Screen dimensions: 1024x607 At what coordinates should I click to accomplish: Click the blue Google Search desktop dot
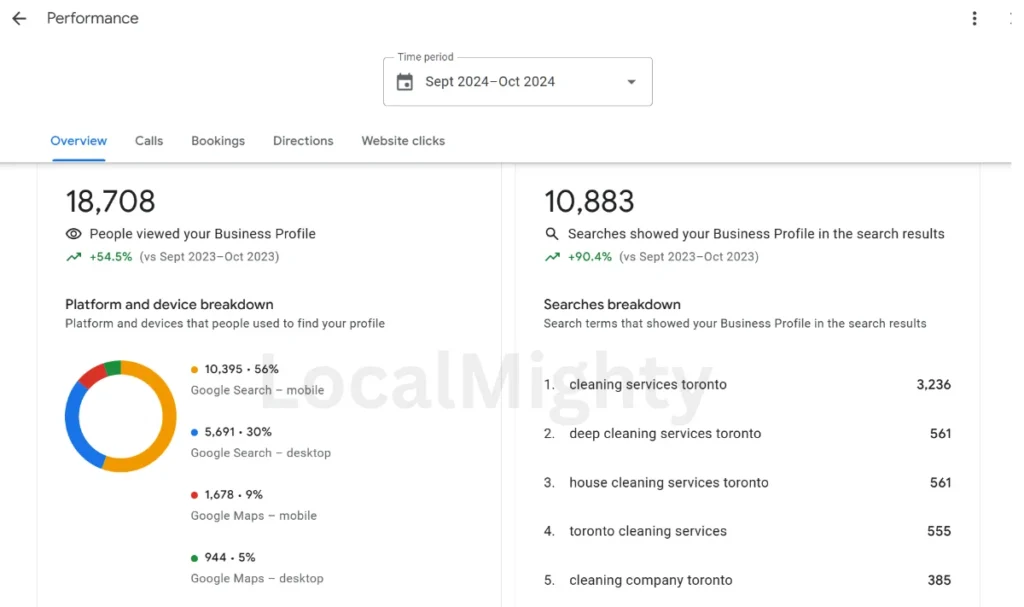(195, 432)
